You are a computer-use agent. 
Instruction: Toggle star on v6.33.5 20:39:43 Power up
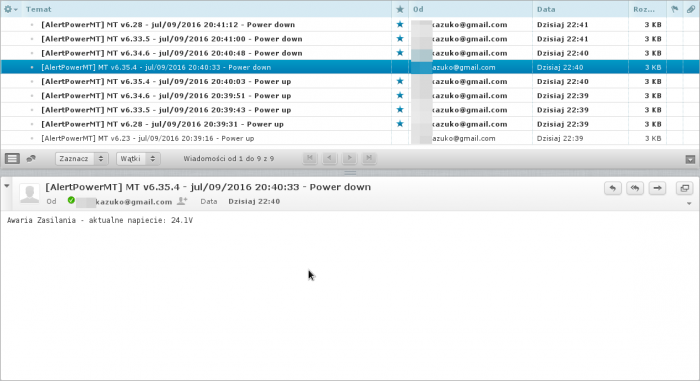tap(400, 110)
